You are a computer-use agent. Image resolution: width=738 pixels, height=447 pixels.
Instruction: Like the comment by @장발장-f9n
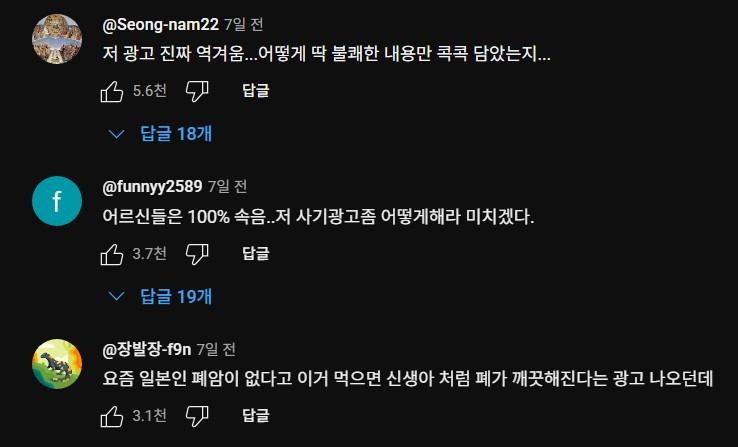coord(112,416)
